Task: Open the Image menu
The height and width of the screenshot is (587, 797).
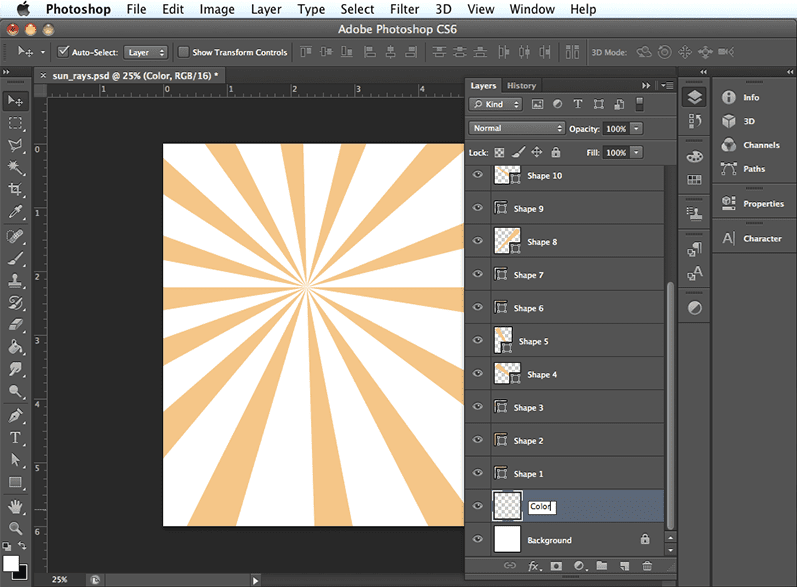Action: (217, 9)
